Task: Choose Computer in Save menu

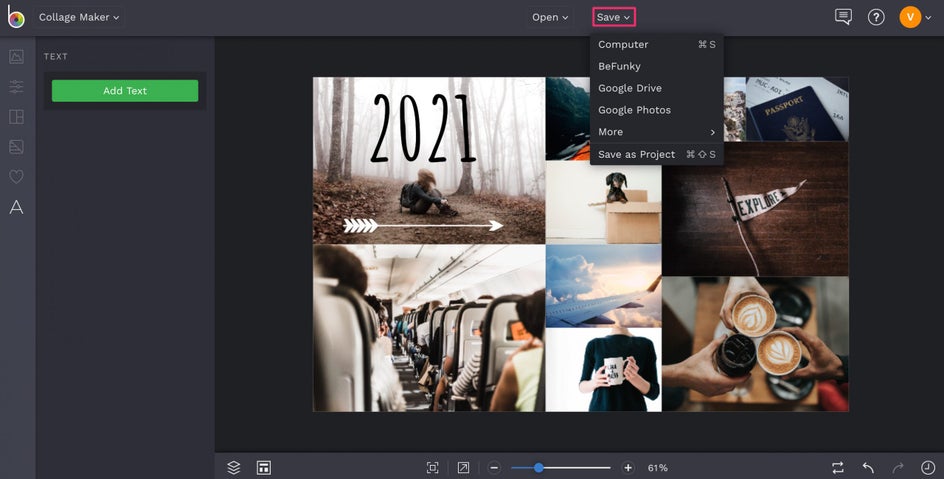Action: click(x=657, y=45)
